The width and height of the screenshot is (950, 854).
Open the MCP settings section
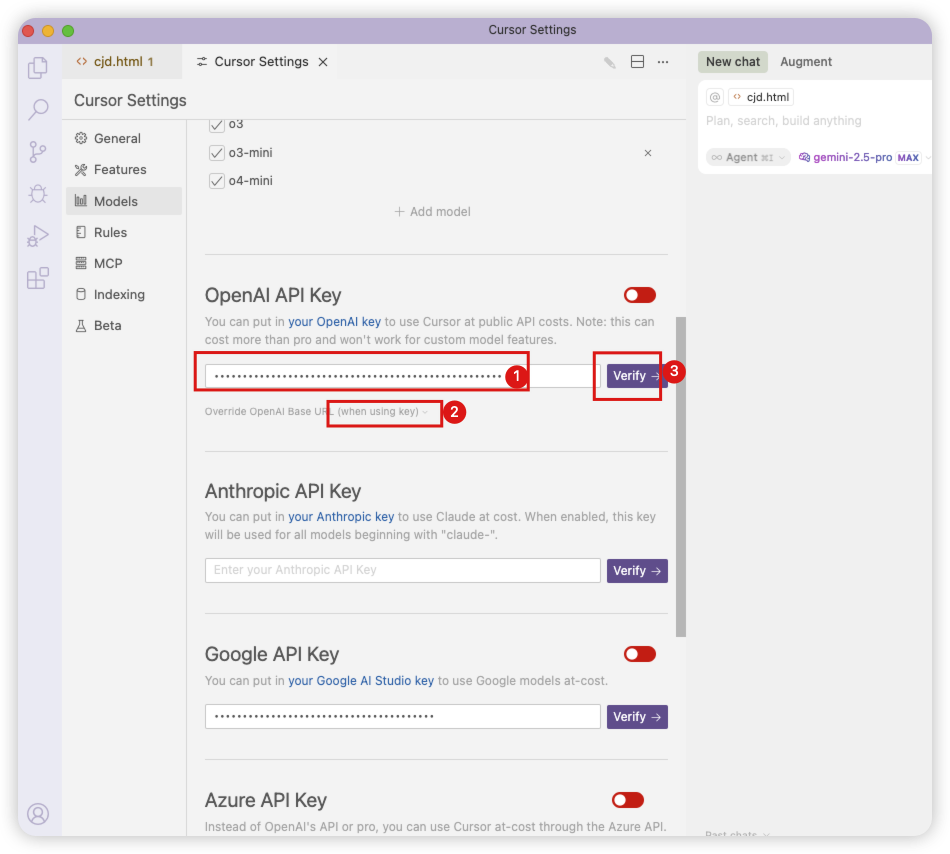coord(124,263)
